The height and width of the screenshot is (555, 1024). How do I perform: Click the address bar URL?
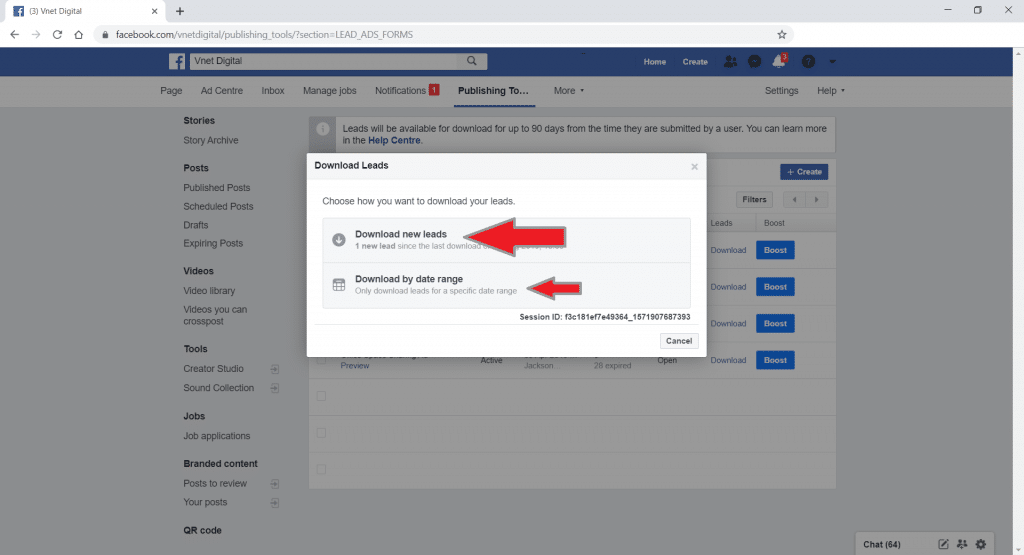(x=264, y=35)
